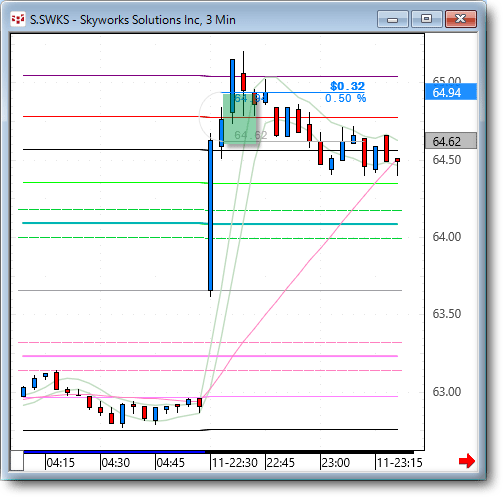
Task: Click the 04:15 time axis label
Action: tap(60, 463)
